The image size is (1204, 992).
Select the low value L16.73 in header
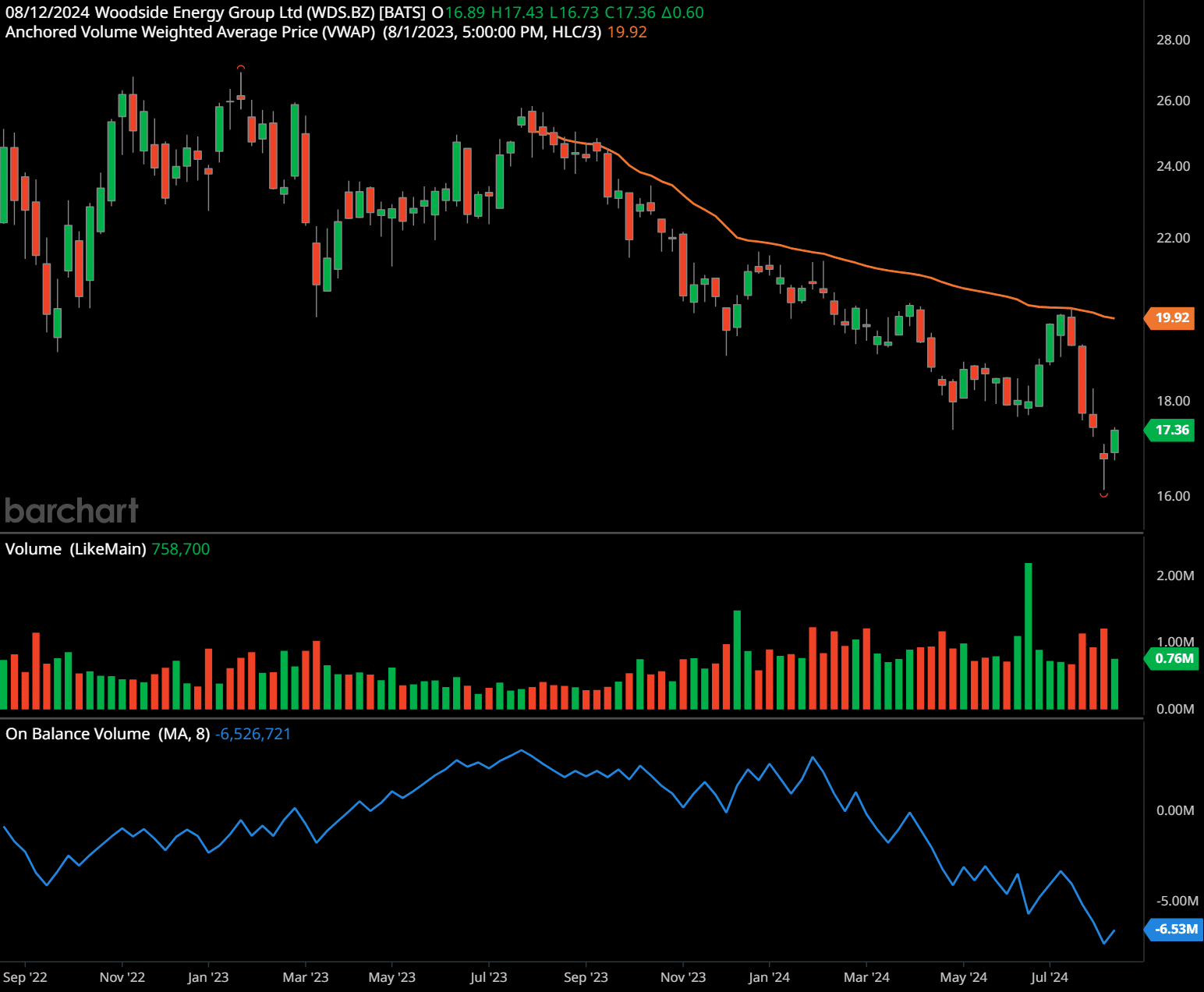tap(574, 12)
